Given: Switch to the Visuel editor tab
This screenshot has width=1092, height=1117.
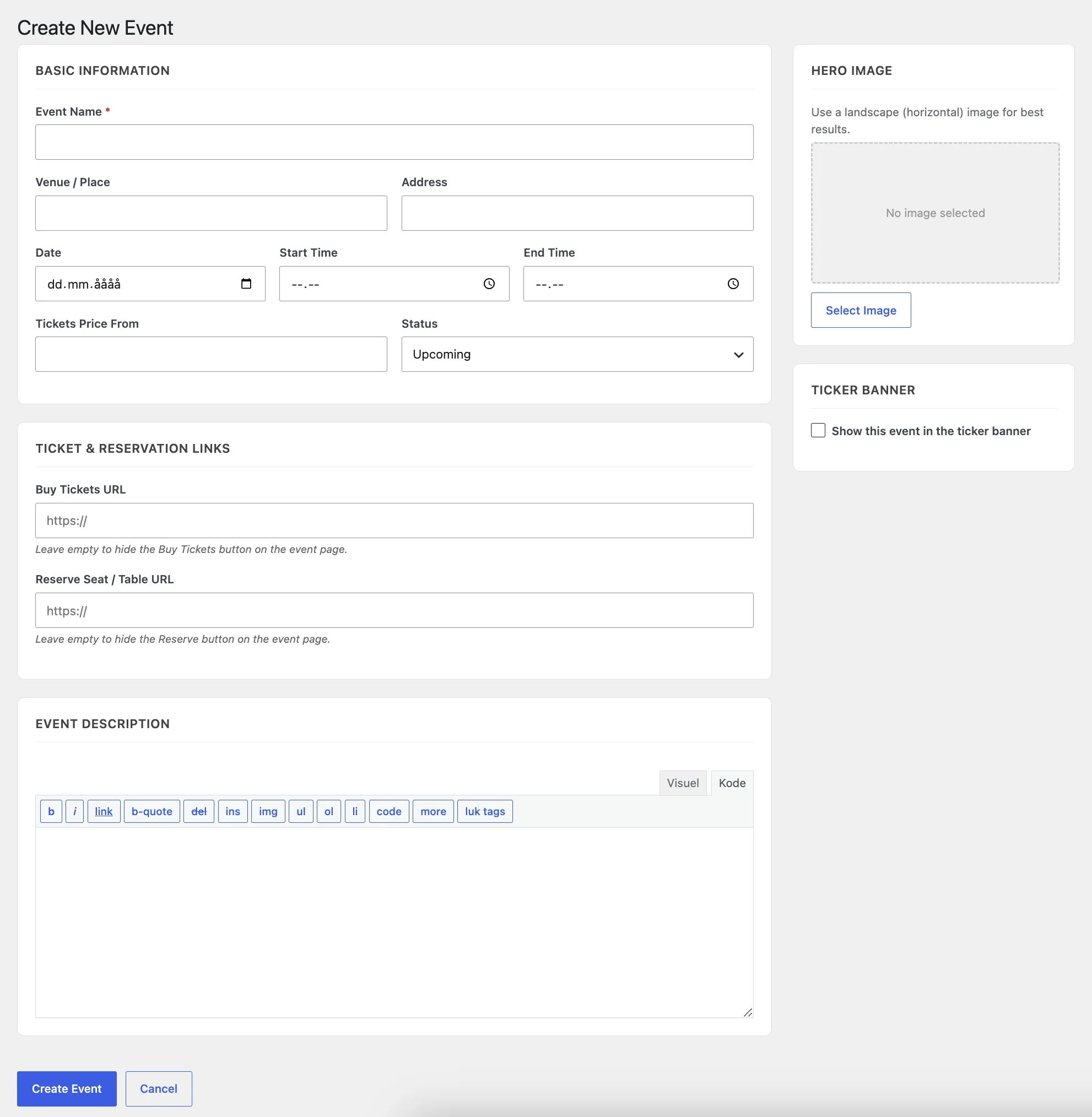Looking at the screenshot, I should pos(683,783).
